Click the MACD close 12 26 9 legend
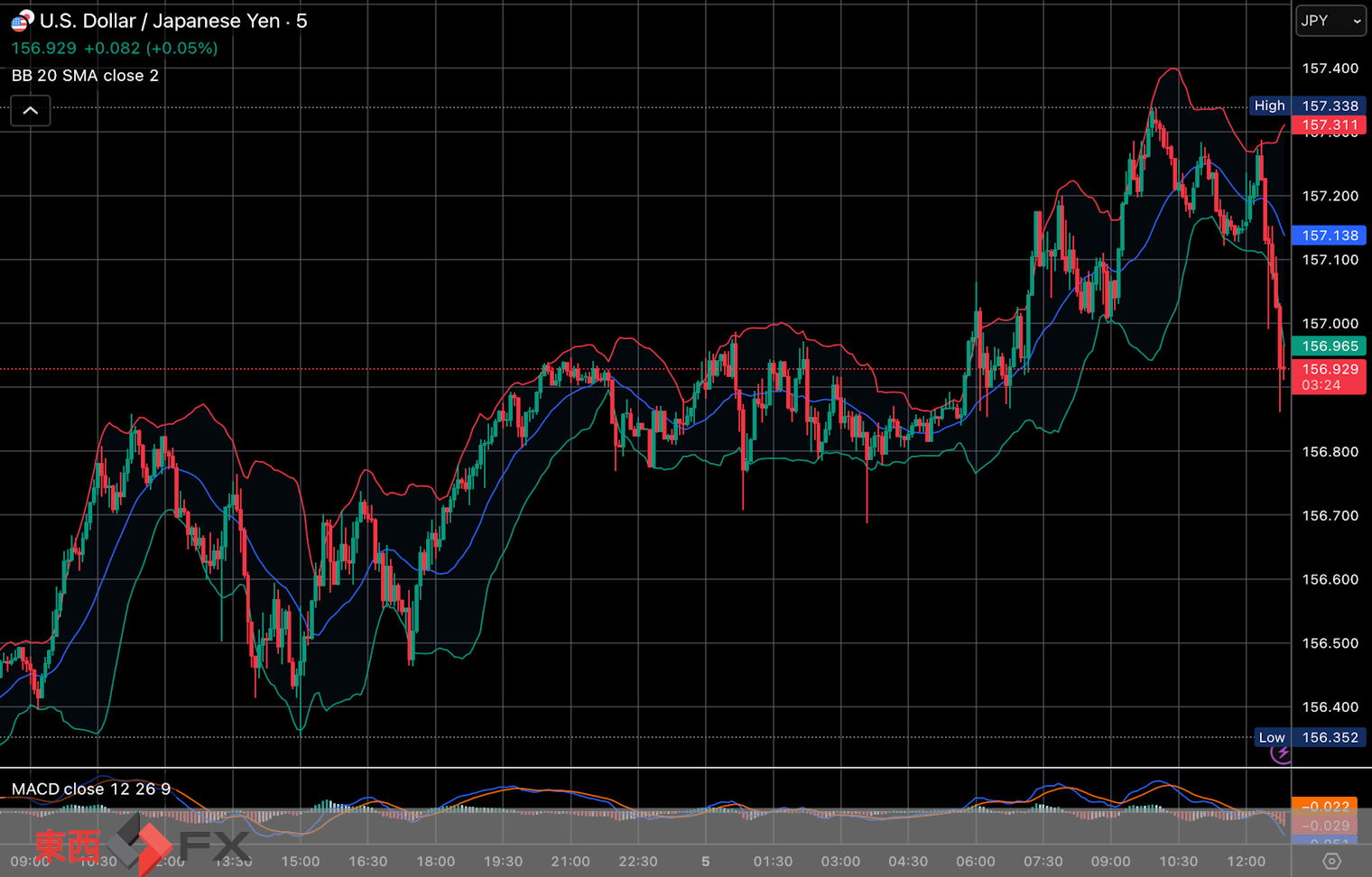Screen dimensions: 1372x877 click(x=90, y=789)
